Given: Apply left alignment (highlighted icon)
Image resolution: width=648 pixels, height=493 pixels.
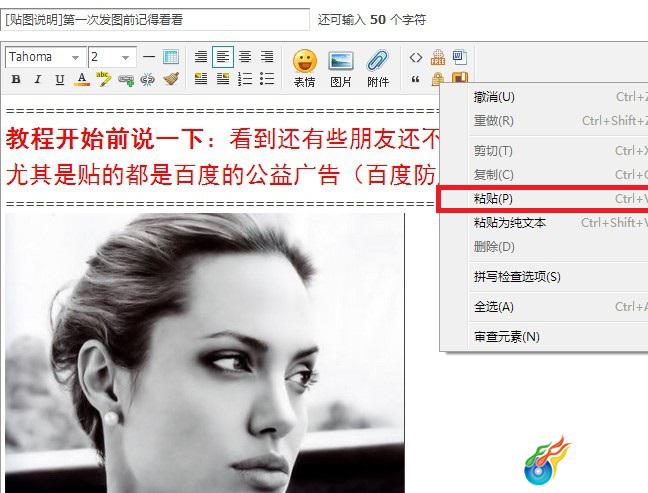Looking at the screenshot, I should pyautogui.click(x=223, y=57).
